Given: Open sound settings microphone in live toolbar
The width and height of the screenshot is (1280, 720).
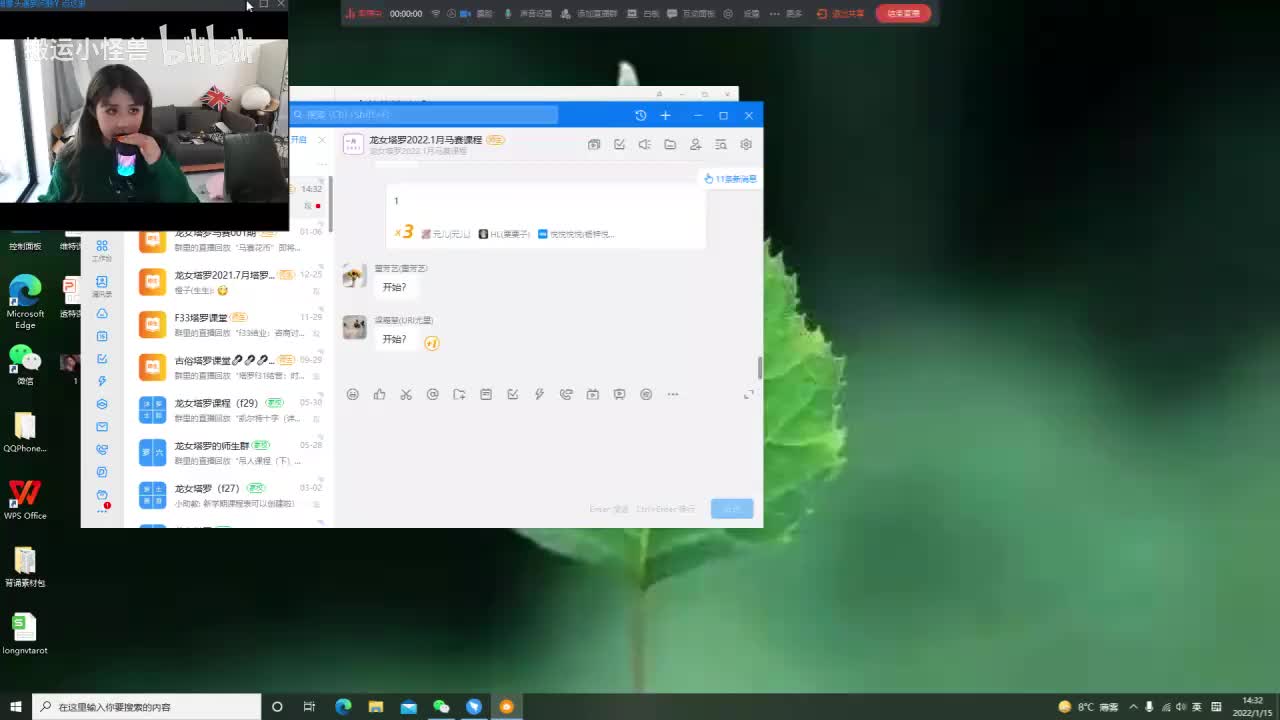Looking at the screenshot, I should (529, 14).
